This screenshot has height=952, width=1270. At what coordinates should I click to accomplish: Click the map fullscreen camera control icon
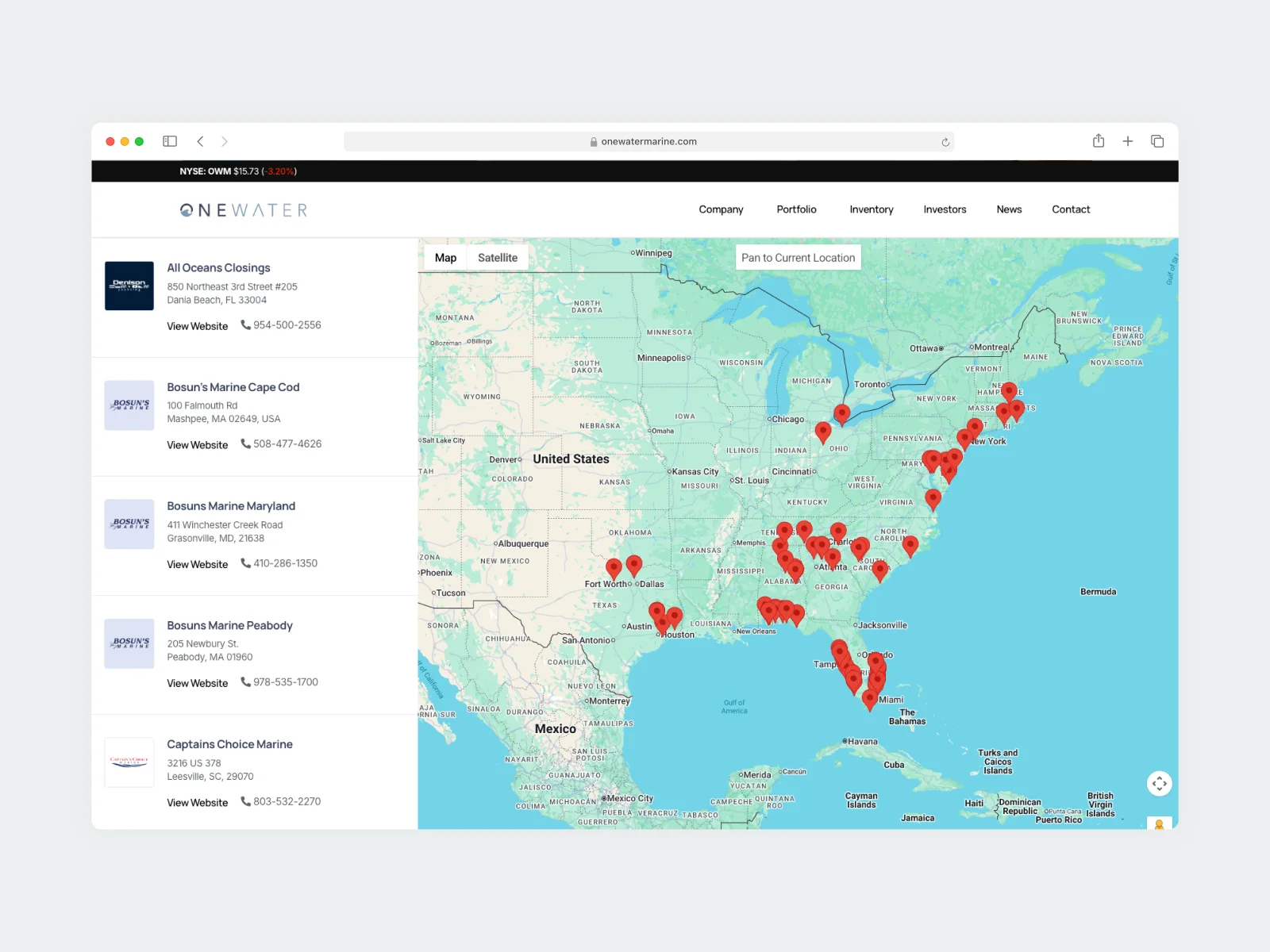pos(1159,784)
